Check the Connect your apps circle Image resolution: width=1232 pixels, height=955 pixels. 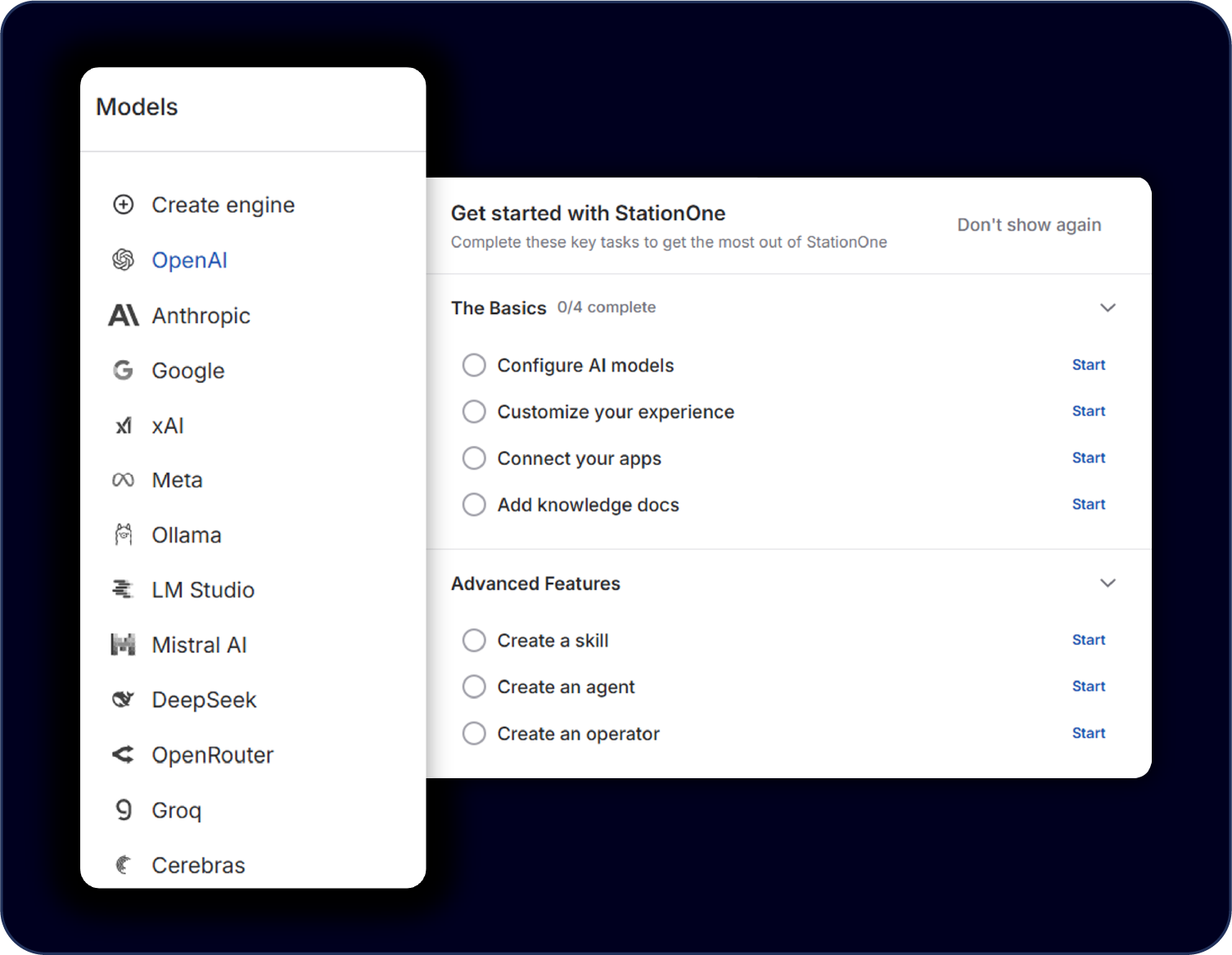click(474, 458)
